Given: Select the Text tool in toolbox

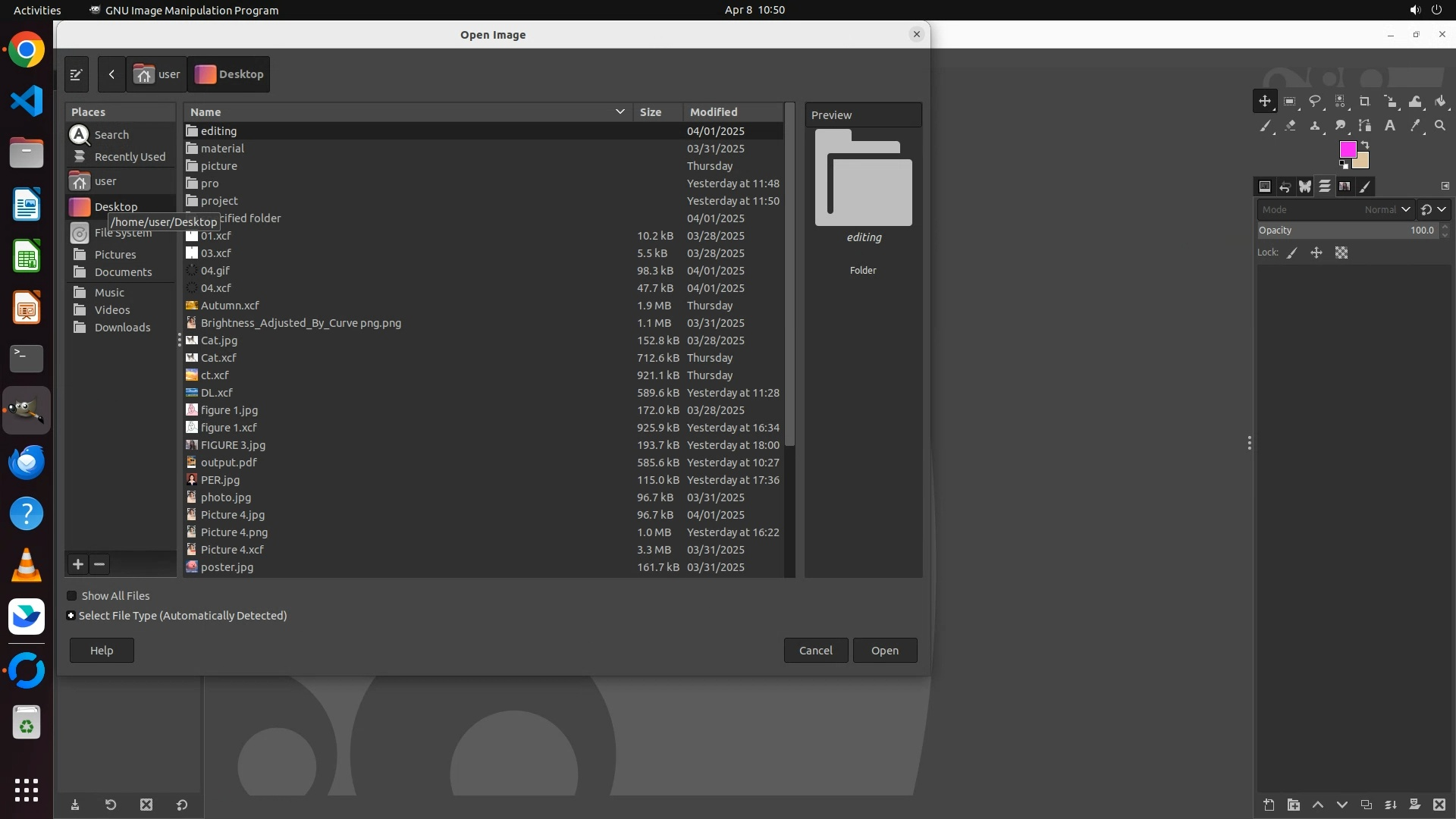Looking at the screenshot, I should click(x=1390, y=126).
